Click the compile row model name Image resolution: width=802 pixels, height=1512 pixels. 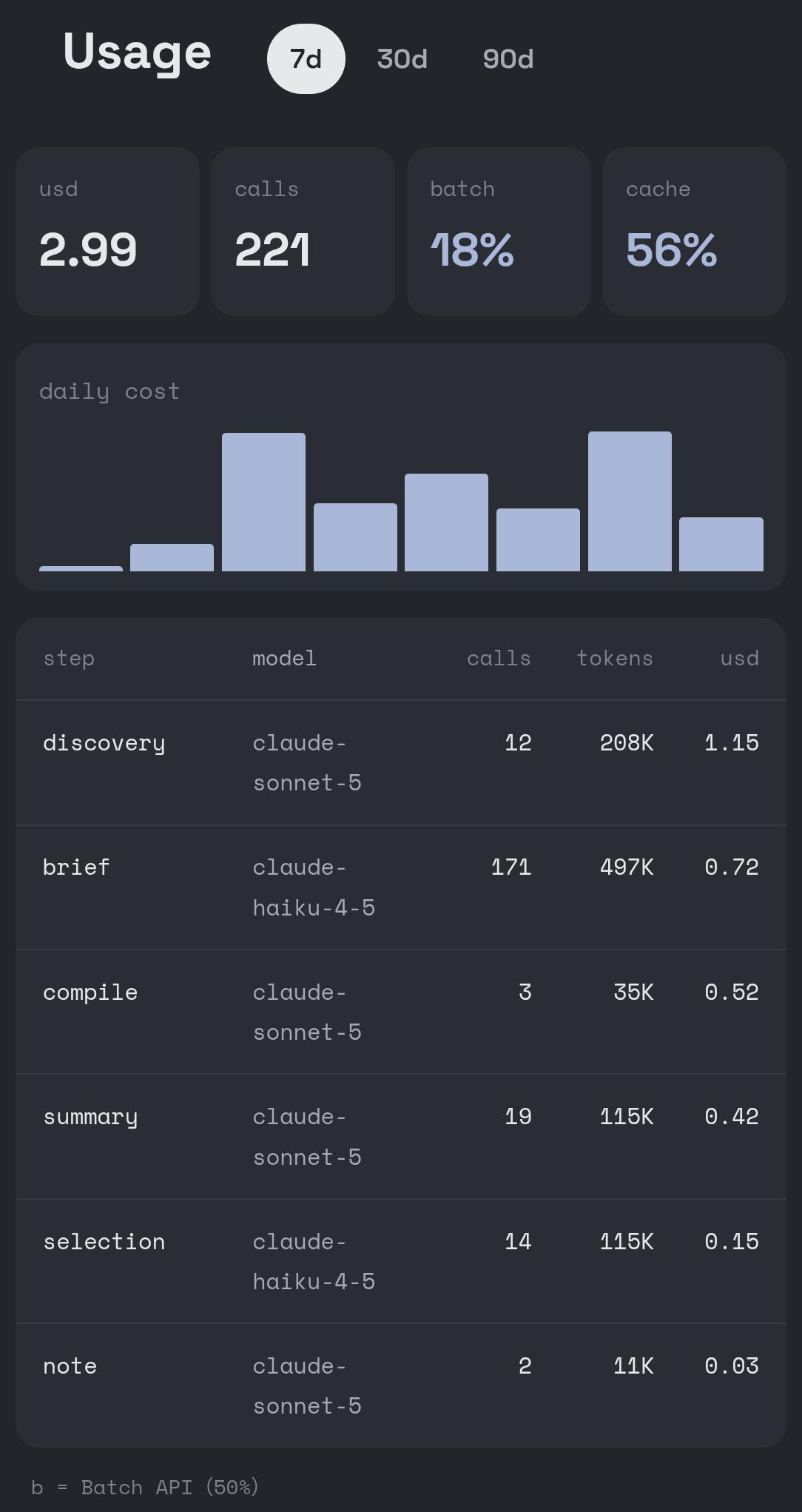tap(307, 1012)
